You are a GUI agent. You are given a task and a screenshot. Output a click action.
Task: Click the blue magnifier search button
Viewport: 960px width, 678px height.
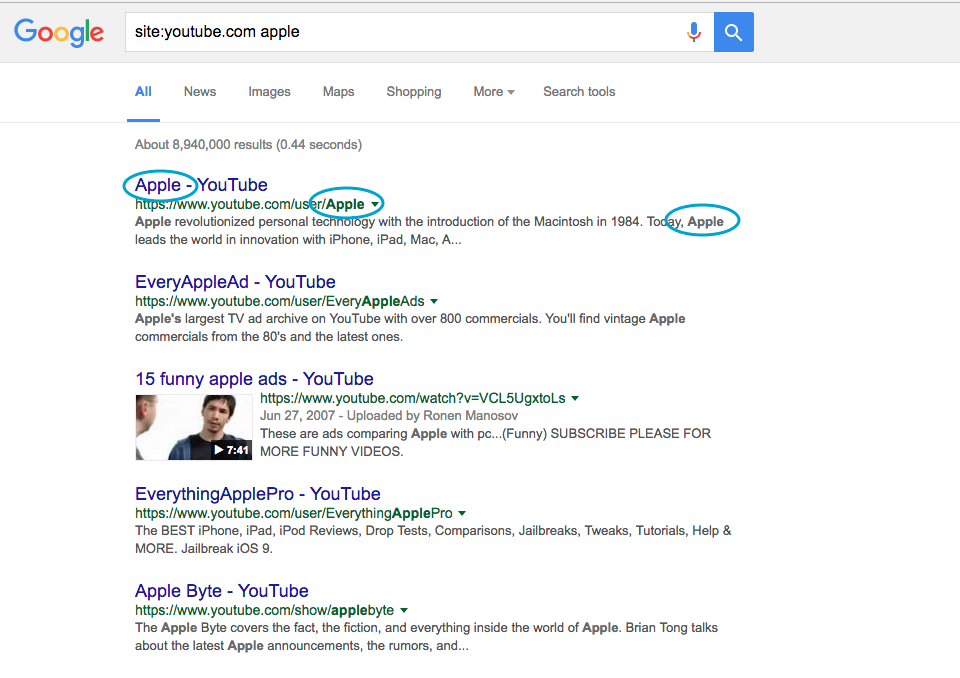click(733, 32)
